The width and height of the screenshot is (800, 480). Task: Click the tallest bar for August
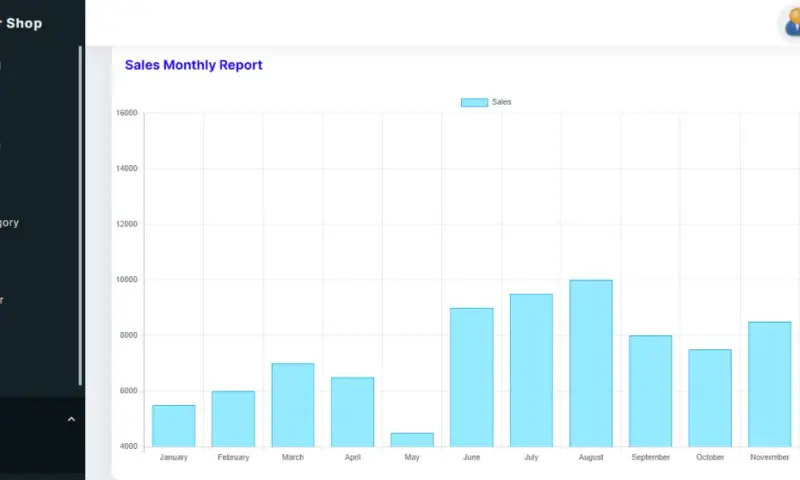pos(591,363)
